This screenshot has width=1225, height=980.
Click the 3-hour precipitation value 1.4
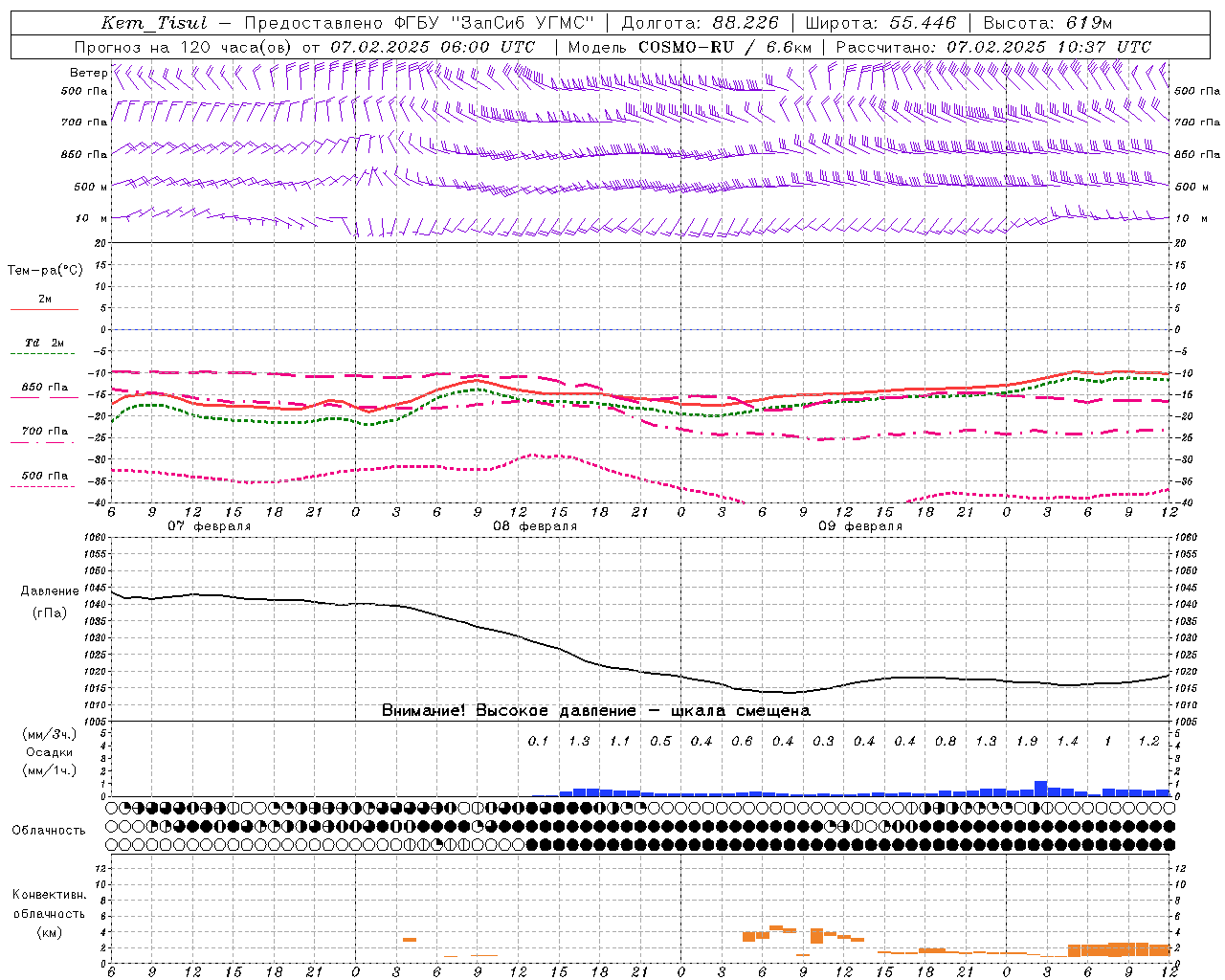pyautogui.click(x=1067, y=741)
